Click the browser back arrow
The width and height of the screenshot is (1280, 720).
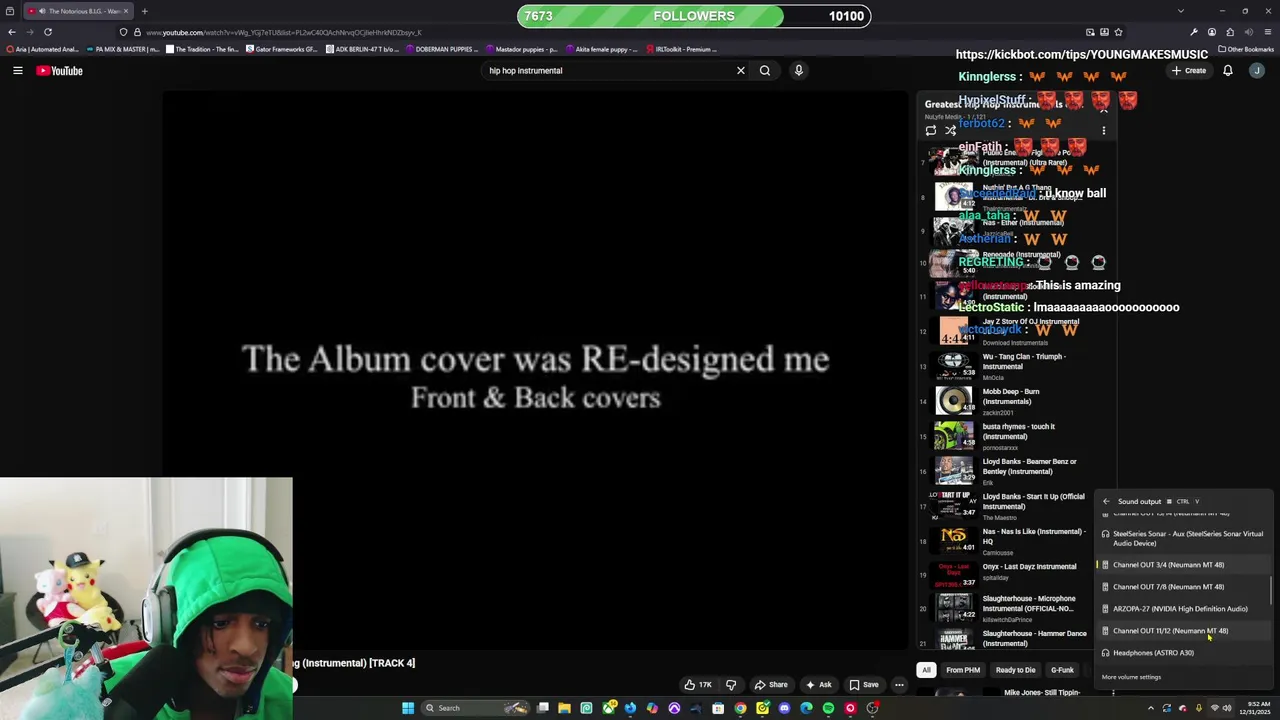[12, 32]
